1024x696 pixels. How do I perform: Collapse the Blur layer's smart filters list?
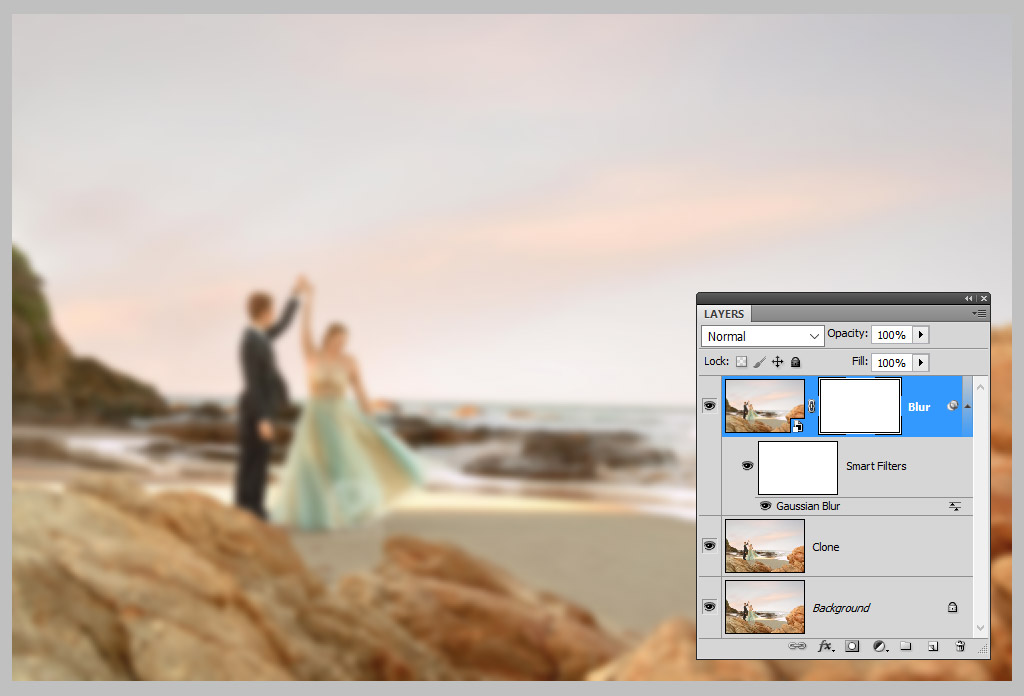pyautogui.click(x=967, y=406)
